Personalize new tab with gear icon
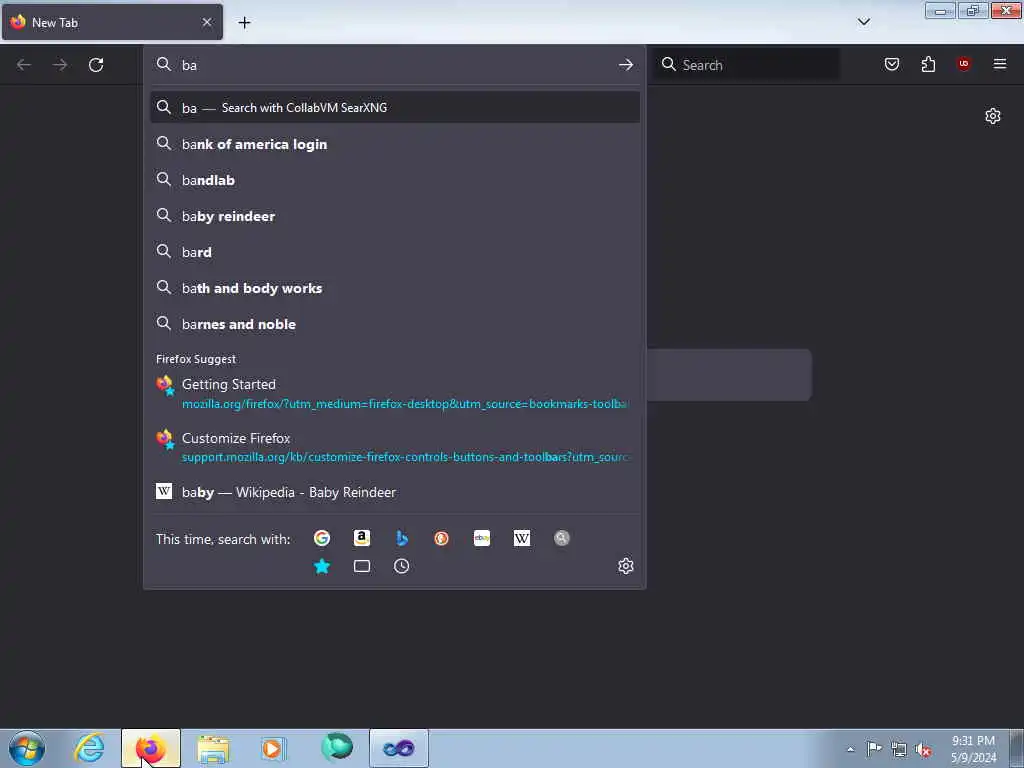1024x768 pixels. (x=993, y=116)
